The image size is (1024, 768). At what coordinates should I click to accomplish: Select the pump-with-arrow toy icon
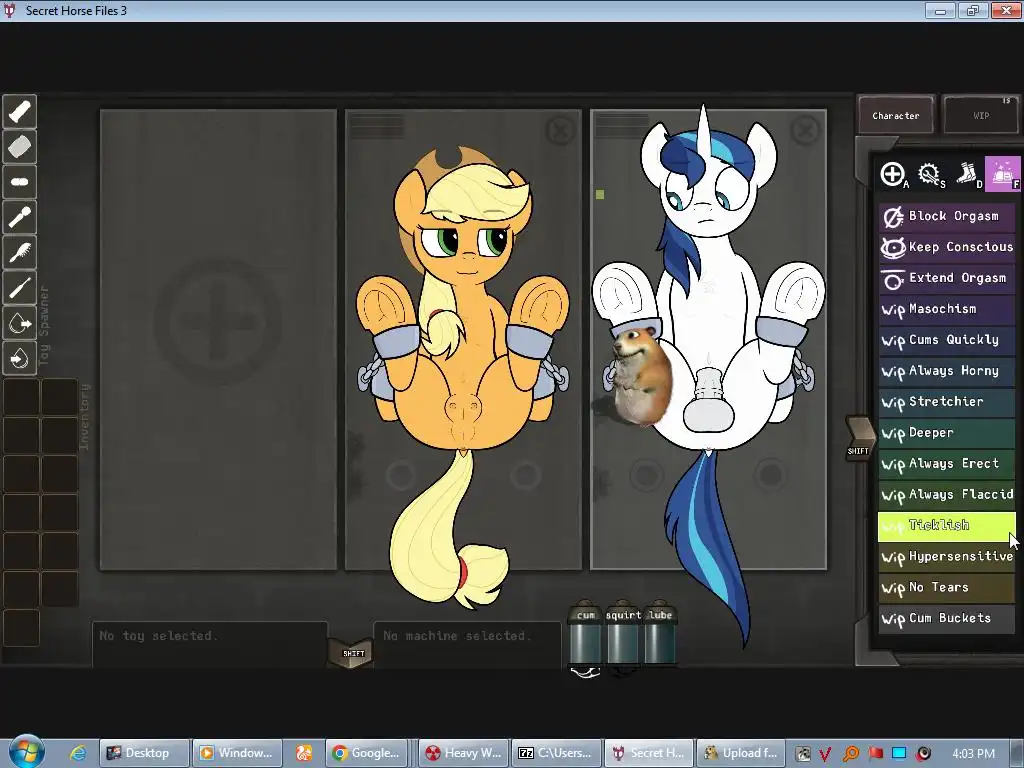20,323
